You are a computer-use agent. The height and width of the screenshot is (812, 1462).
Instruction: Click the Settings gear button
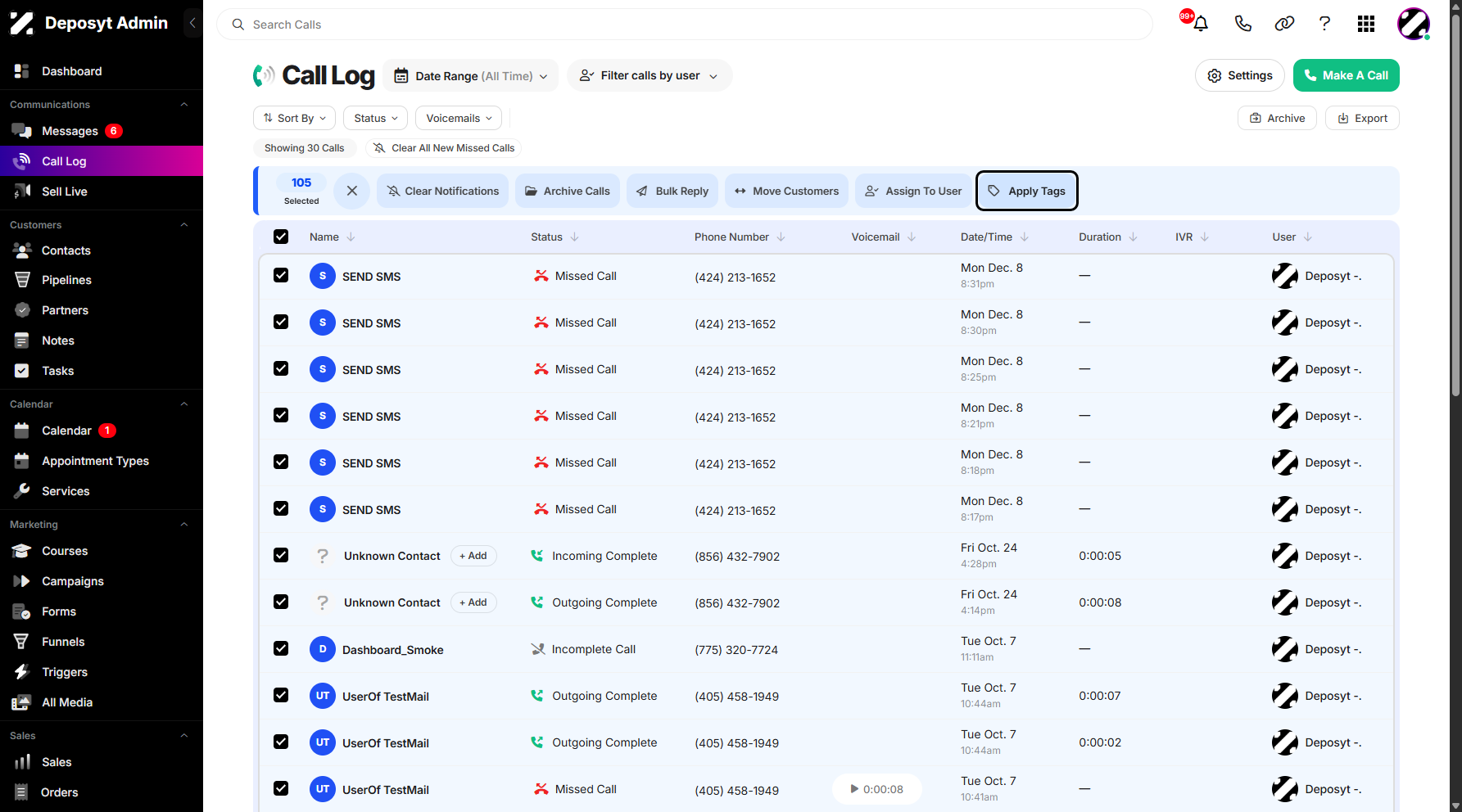pyautogui.click(x=1240, y=75)
